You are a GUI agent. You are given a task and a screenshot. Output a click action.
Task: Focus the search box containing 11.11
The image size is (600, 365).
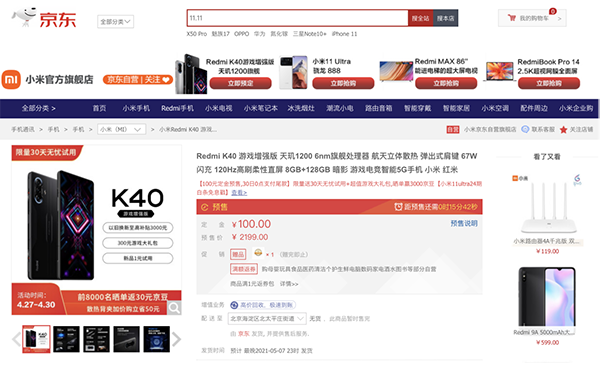pyautogui.click(x=298, y=18)
